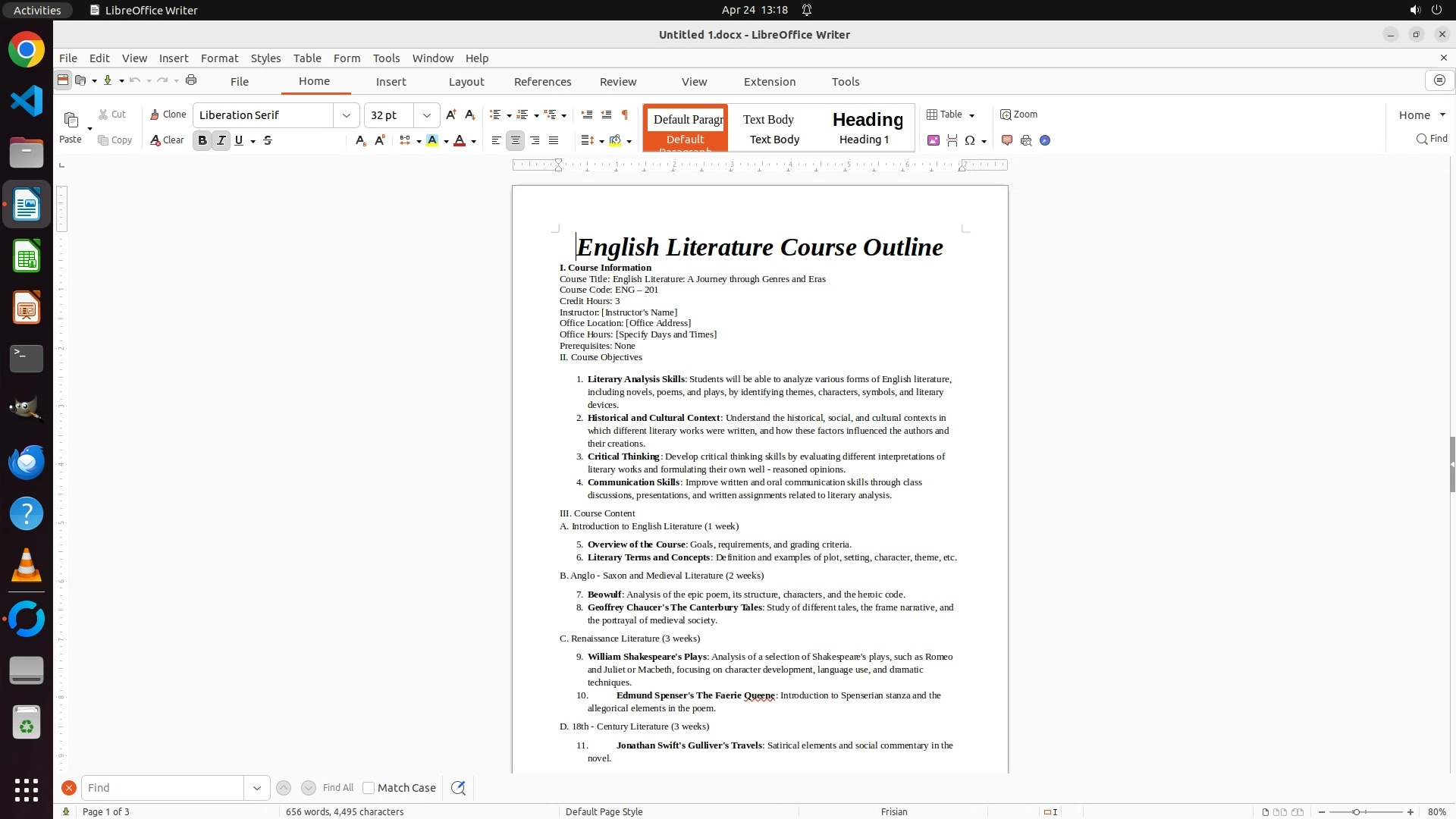This screenshot has height=819, width=1456.
Task: Expand the Table dropdown arrow
Action: (x=972, y=115)
